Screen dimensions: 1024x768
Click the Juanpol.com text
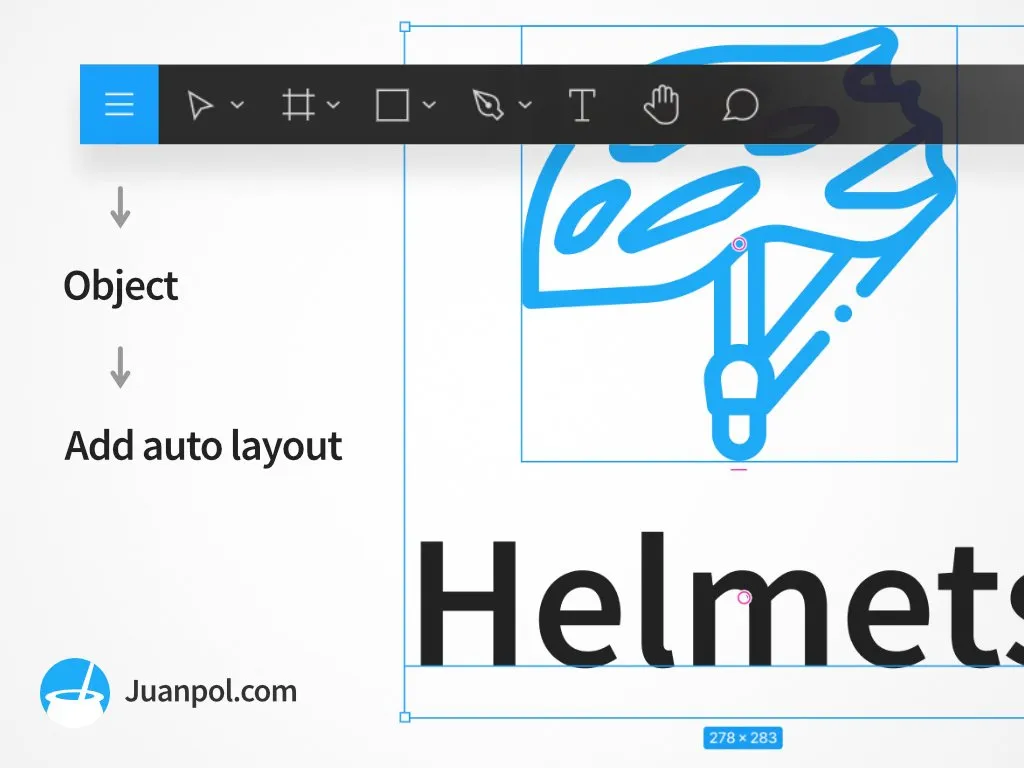click(x=211, y=691)
